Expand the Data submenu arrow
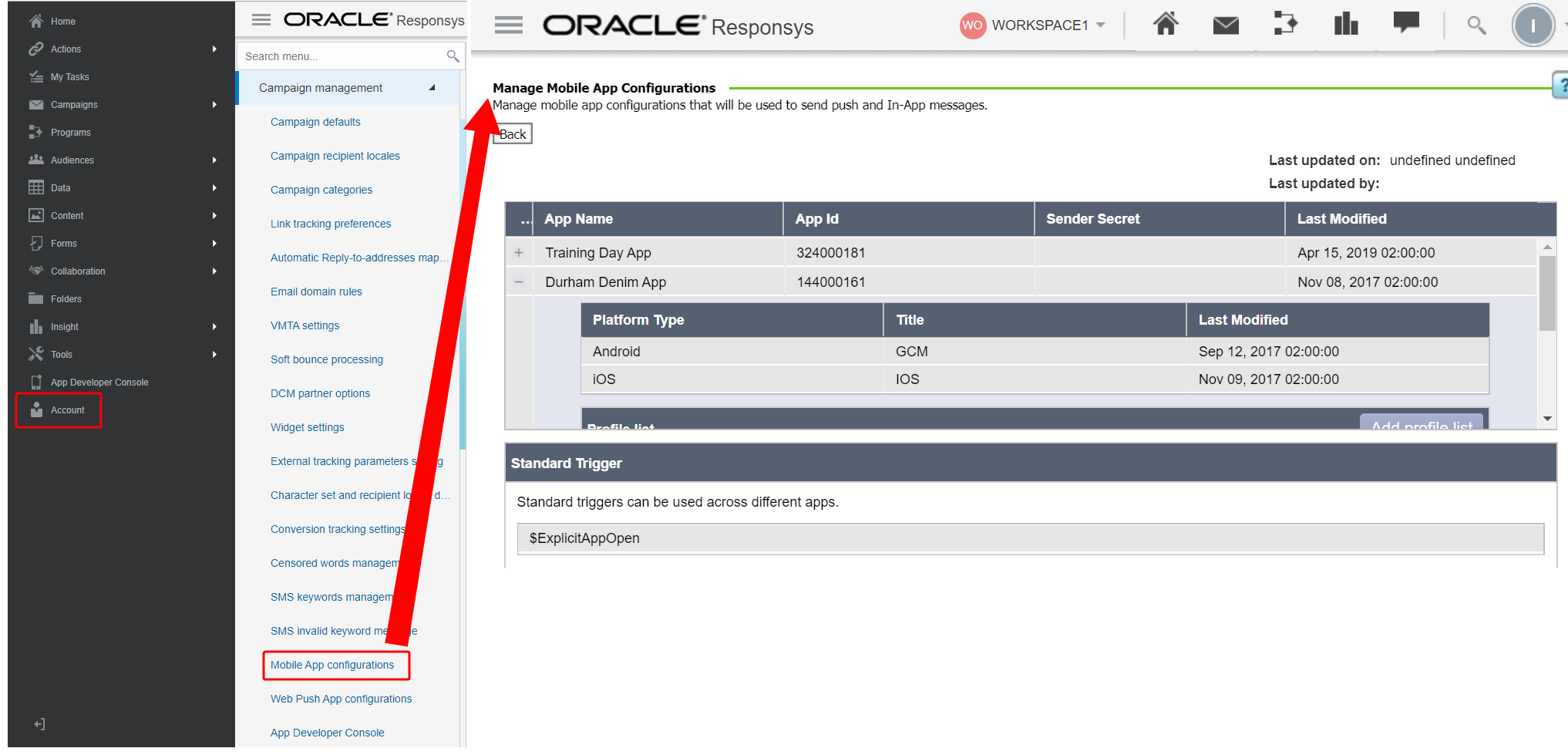This screenshot has width=1568, height=755. point(214,187)
